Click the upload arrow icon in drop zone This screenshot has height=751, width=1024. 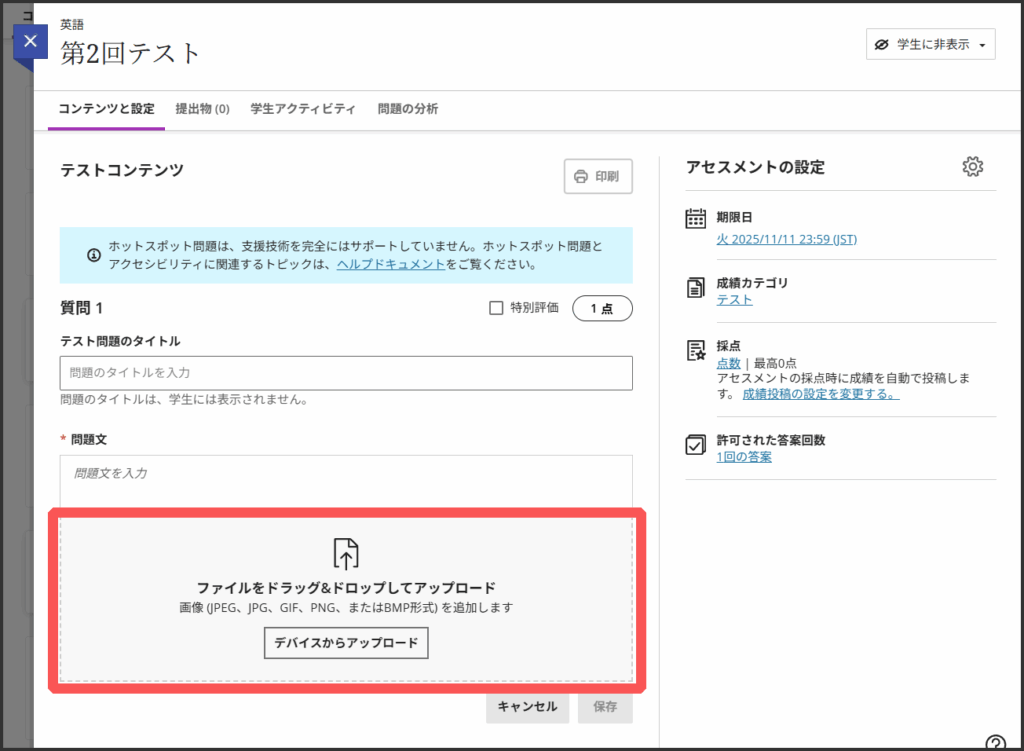tap(346, 553)
